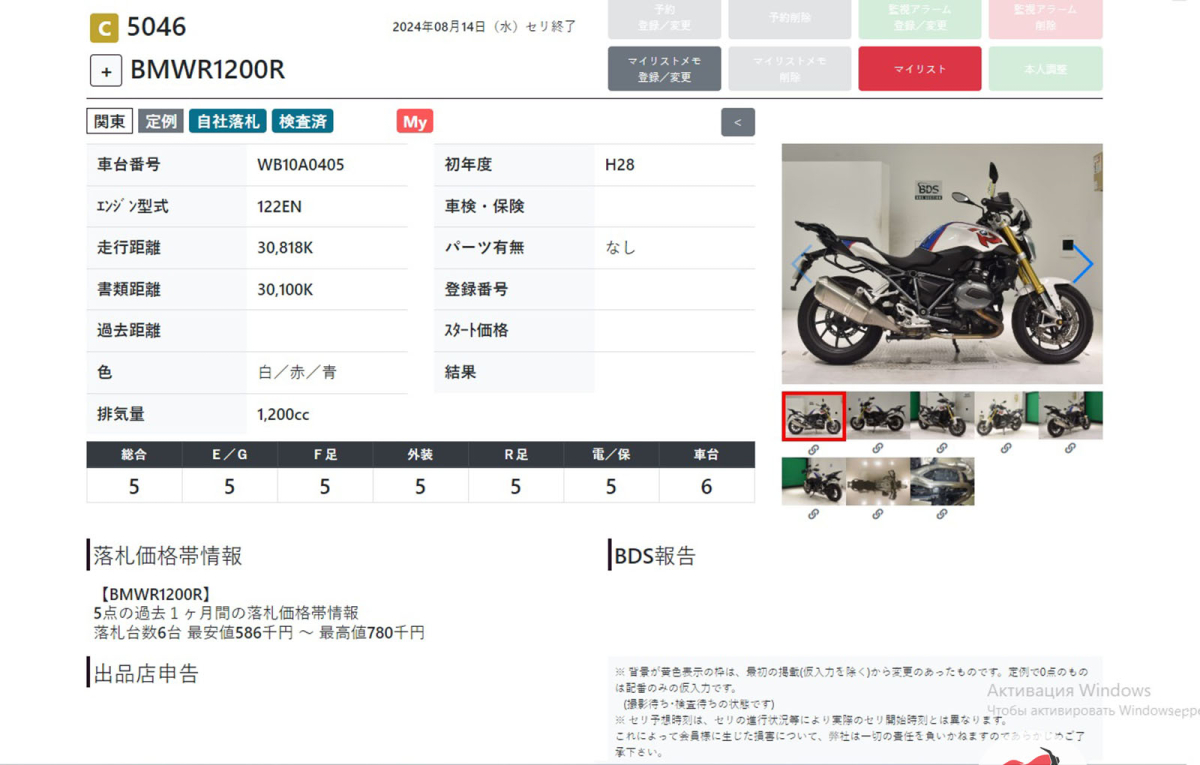Screen dimensions: 1200x765
Task: Select the red-bordered side-view thumbnail
Action: point(814,416)
